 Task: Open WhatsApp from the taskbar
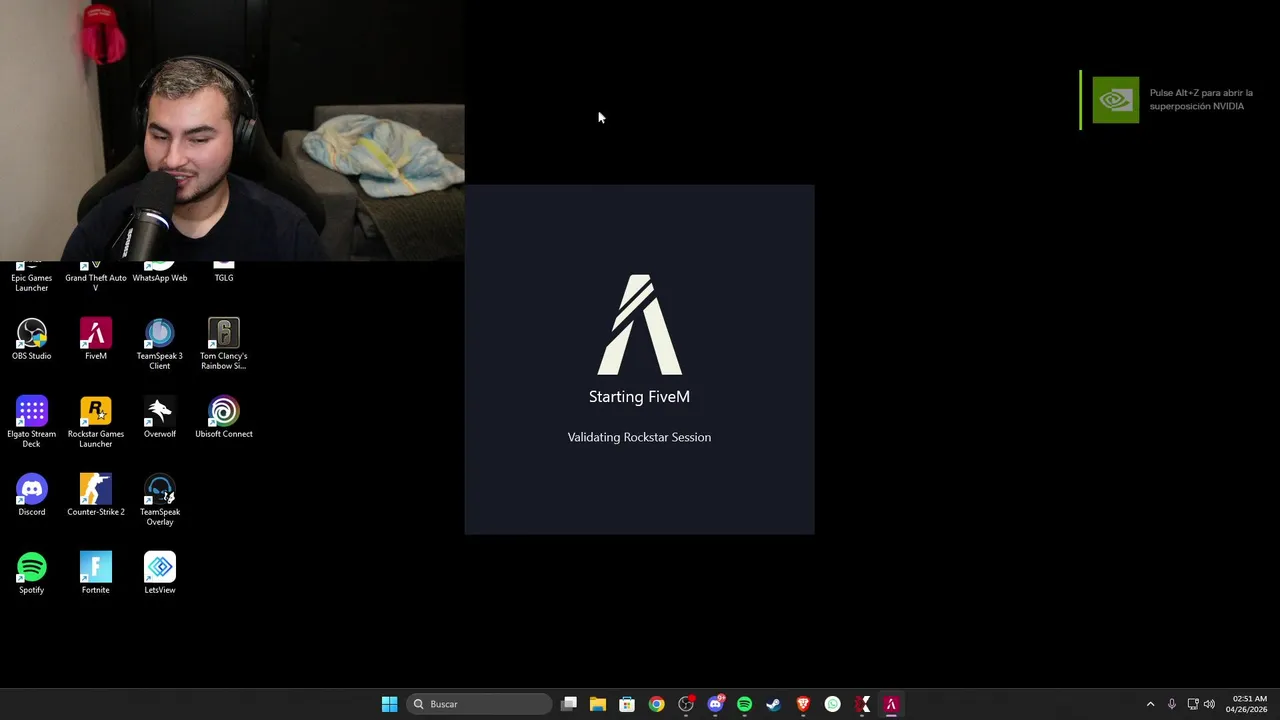(832, 704)
